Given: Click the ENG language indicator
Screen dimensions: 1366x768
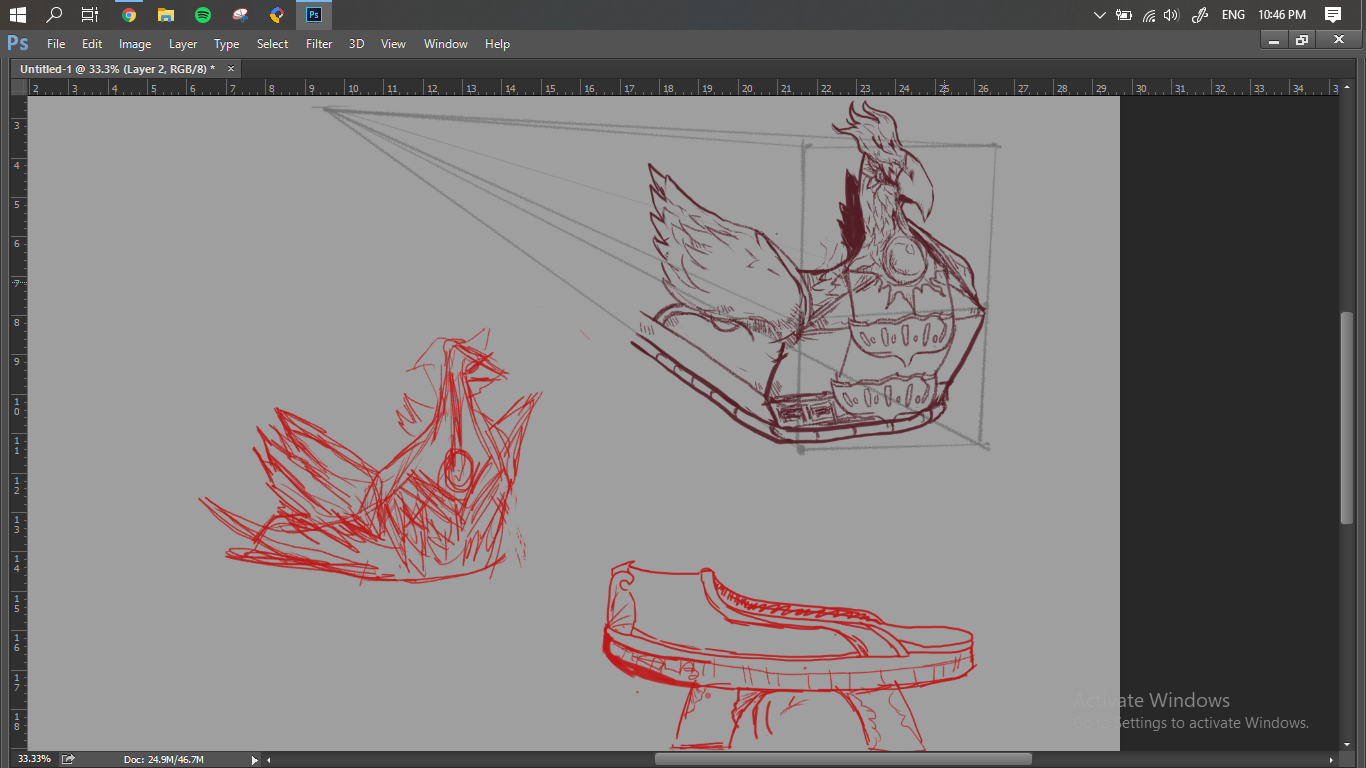Looking at the screenshot, I should point(1233,15).
